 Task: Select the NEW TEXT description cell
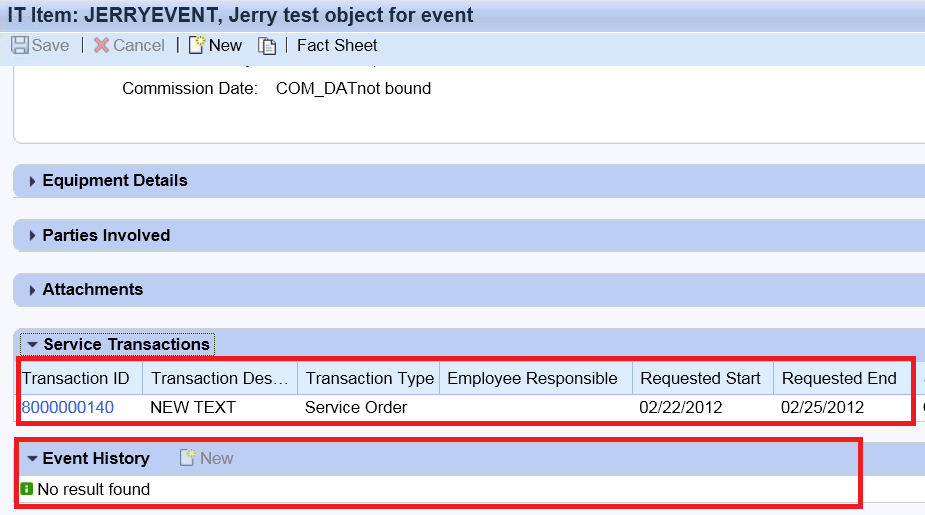(x=193, y=408)
